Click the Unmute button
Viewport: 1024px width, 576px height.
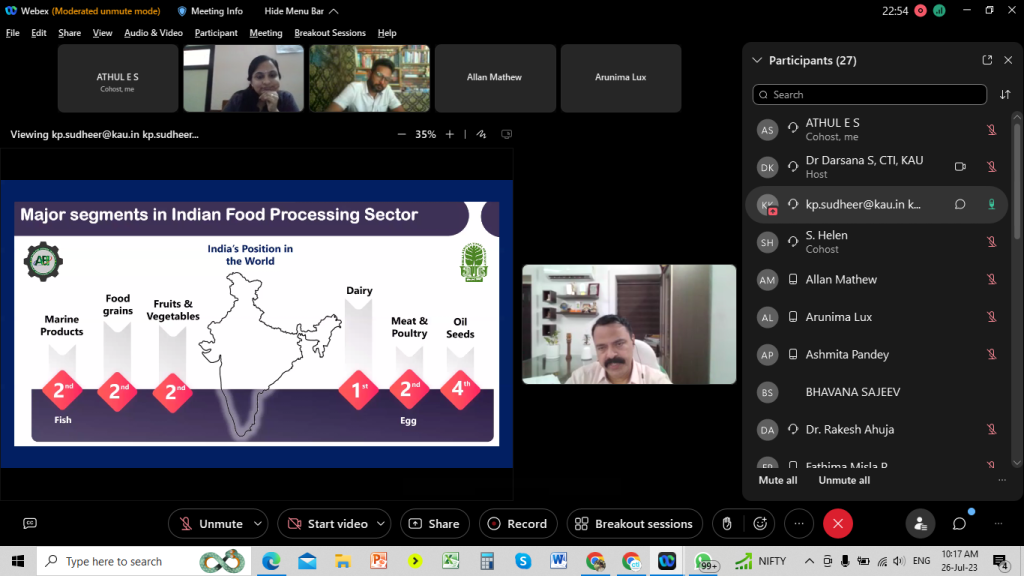tap(210, 524)
